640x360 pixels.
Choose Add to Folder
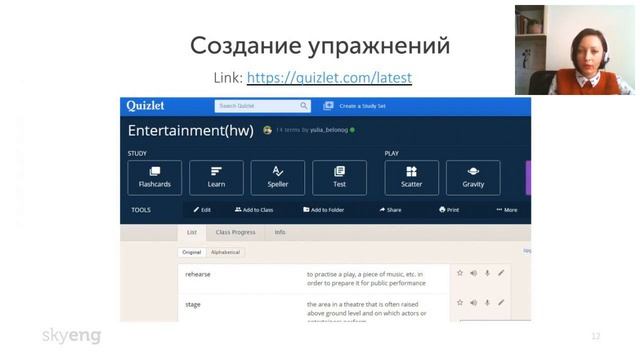(x=323, y=210)
